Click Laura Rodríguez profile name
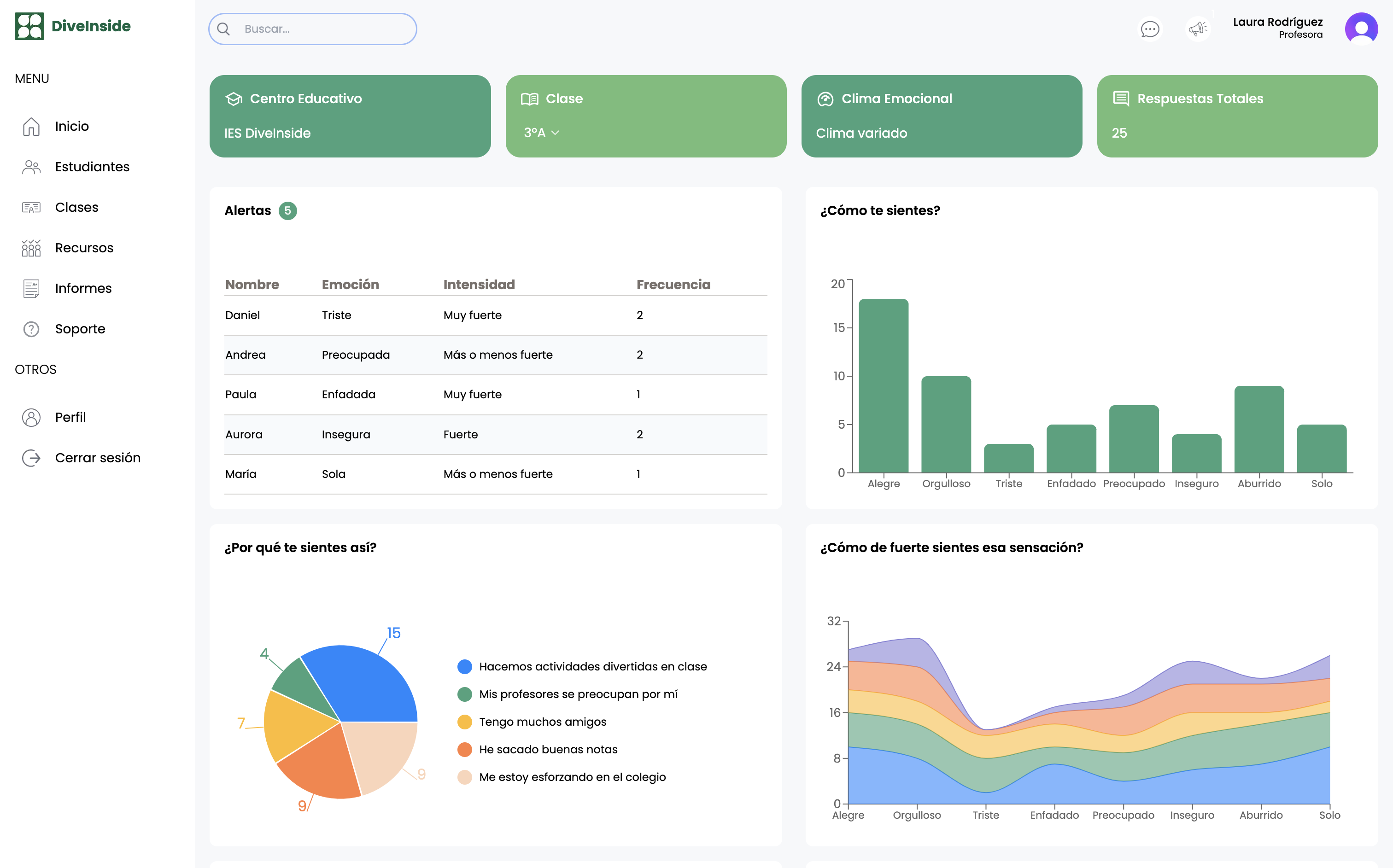 pyautogui.click(x=1277, y=22)
